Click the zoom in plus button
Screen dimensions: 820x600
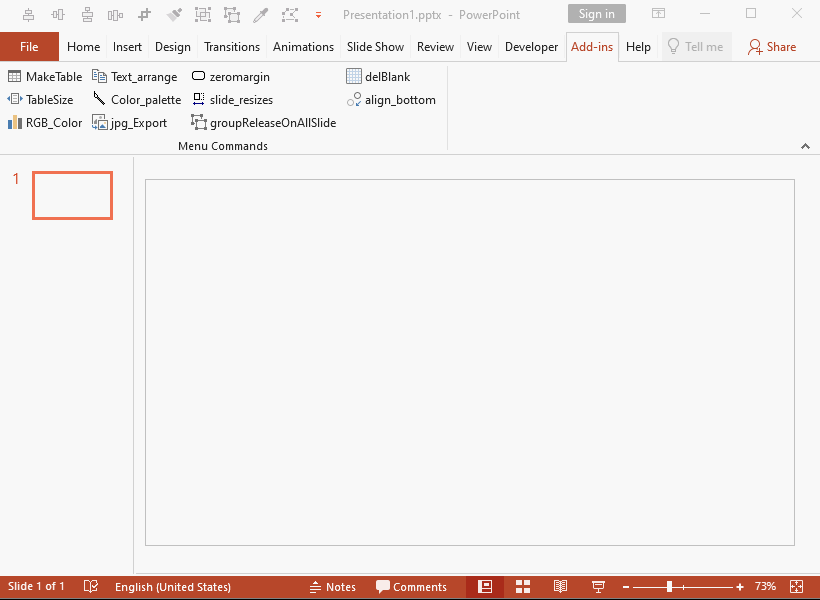pos(739,587)
